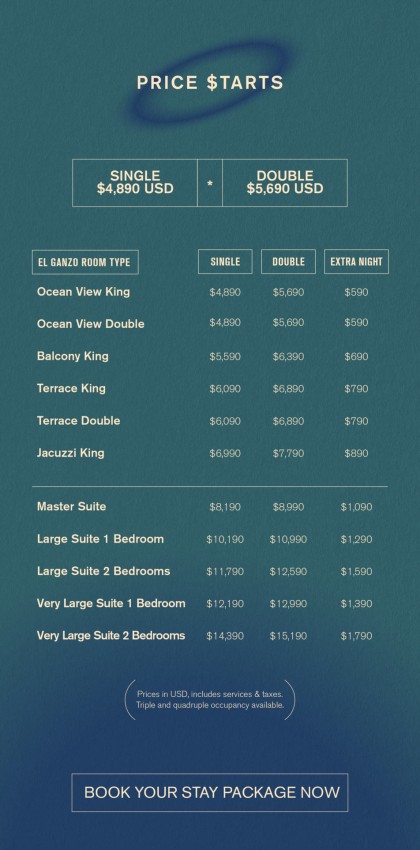Select the Single $4,890 USD price box
The width and height of the screenshot is (420, 850).
click(135, 183)
